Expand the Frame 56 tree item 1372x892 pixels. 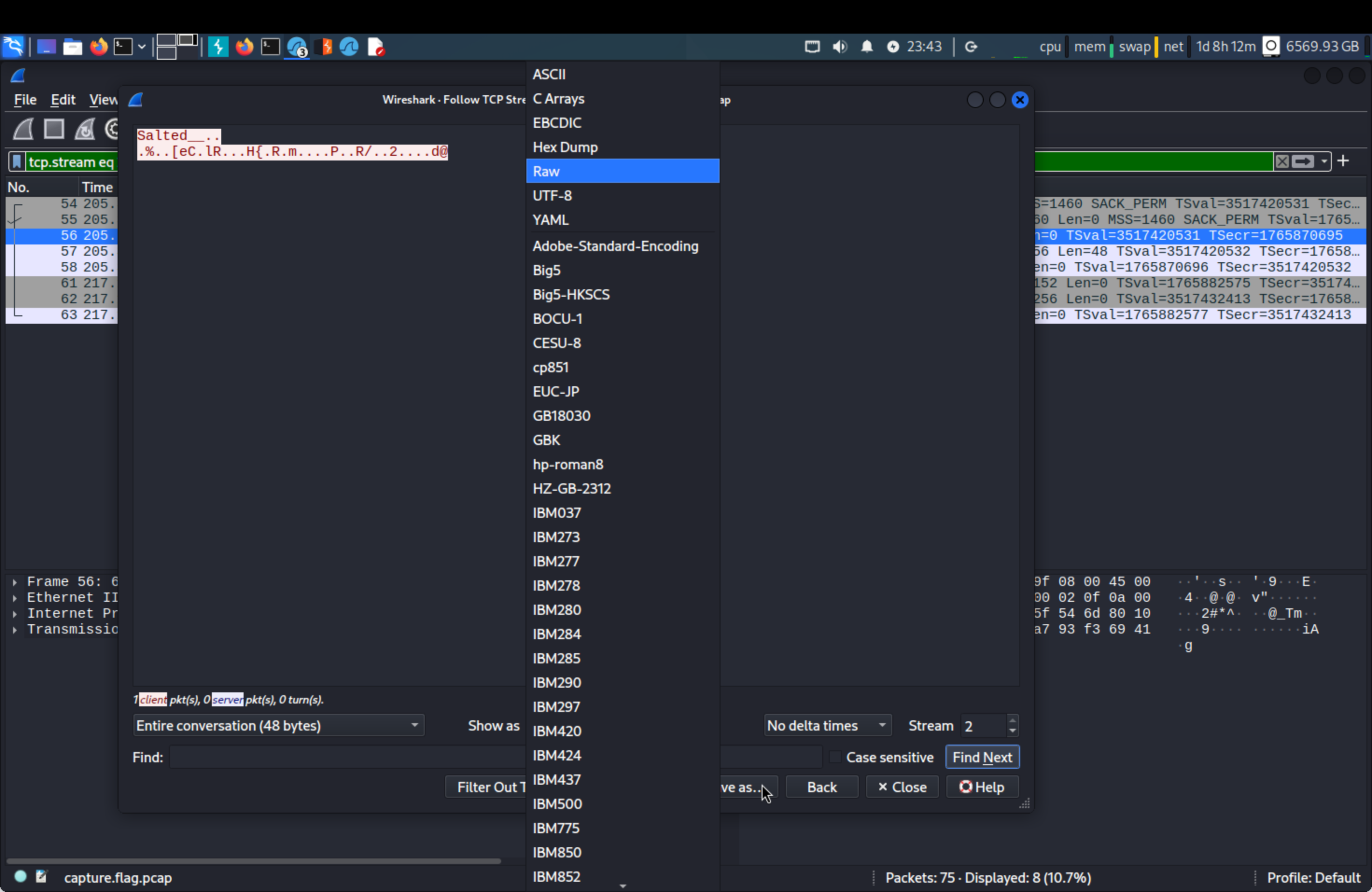tap(14, 582)
